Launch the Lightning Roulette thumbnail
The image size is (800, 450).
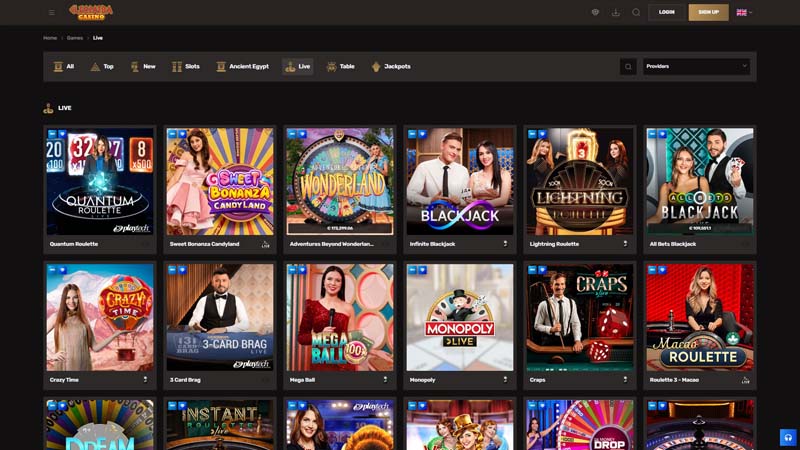(580, 182)
